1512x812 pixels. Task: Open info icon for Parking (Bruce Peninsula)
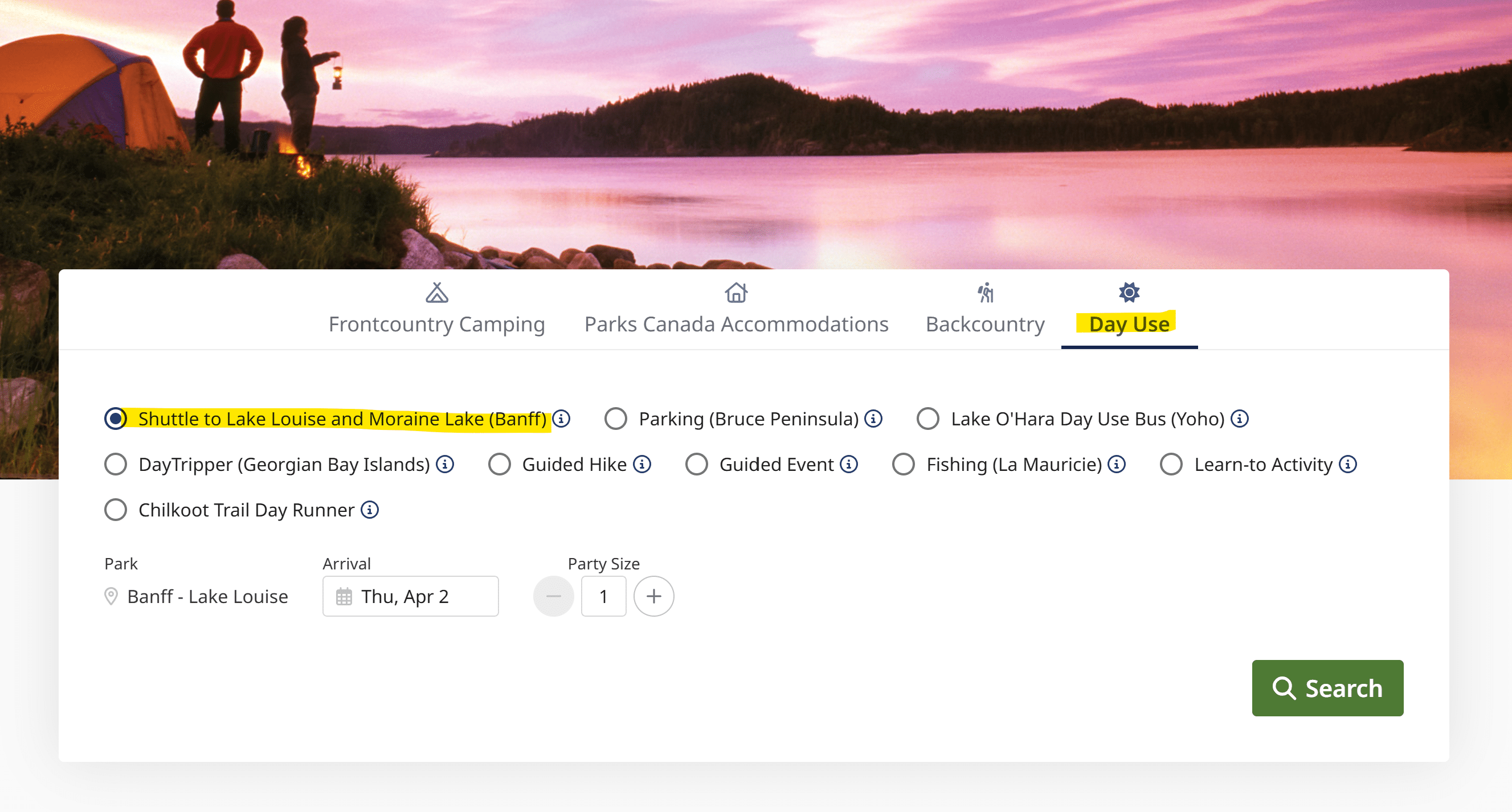(x=873, y=419)
